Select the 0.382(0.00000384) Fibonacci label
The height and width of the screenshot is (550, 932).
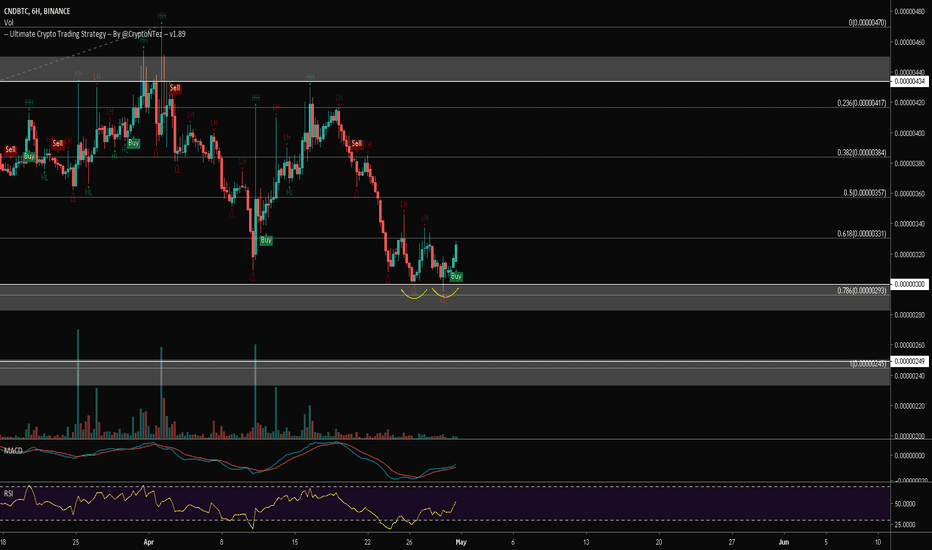(862, 153)
